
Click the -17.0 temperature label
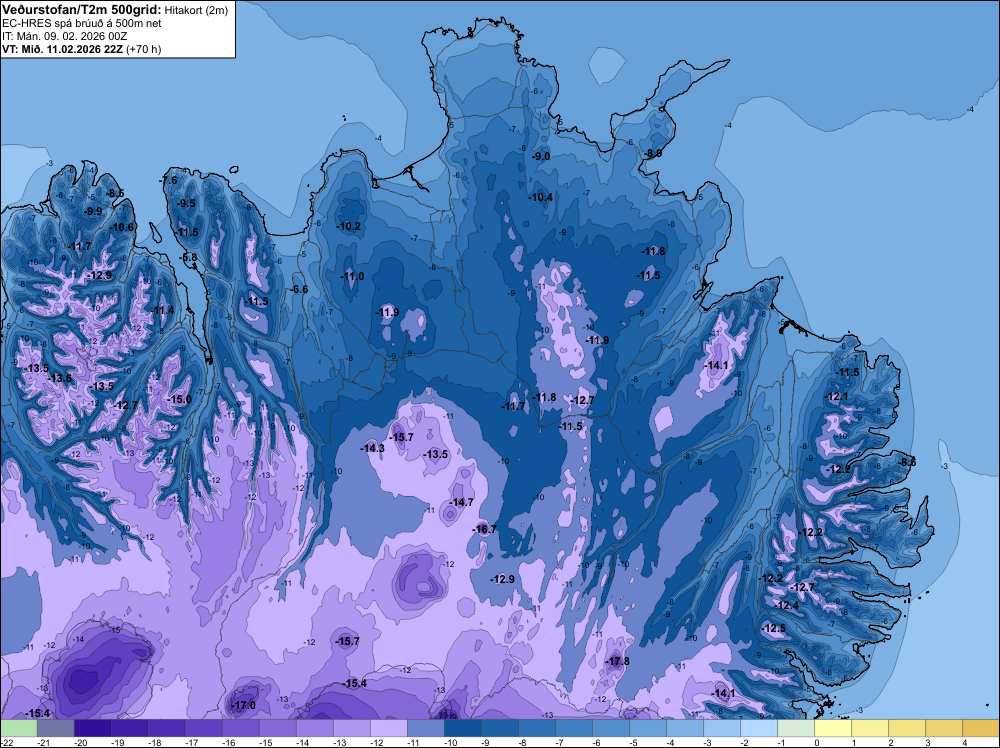tap(244, 705)
